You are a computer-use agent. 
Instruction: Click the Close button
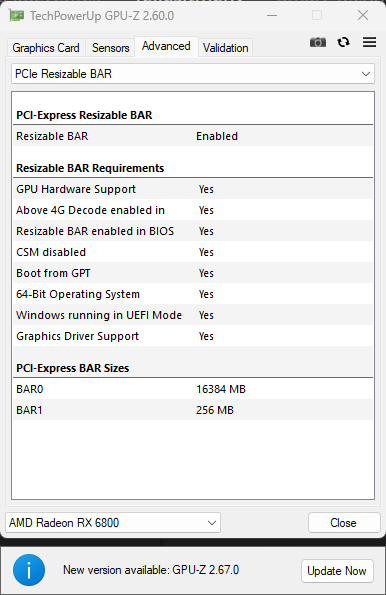coord(344,523)
